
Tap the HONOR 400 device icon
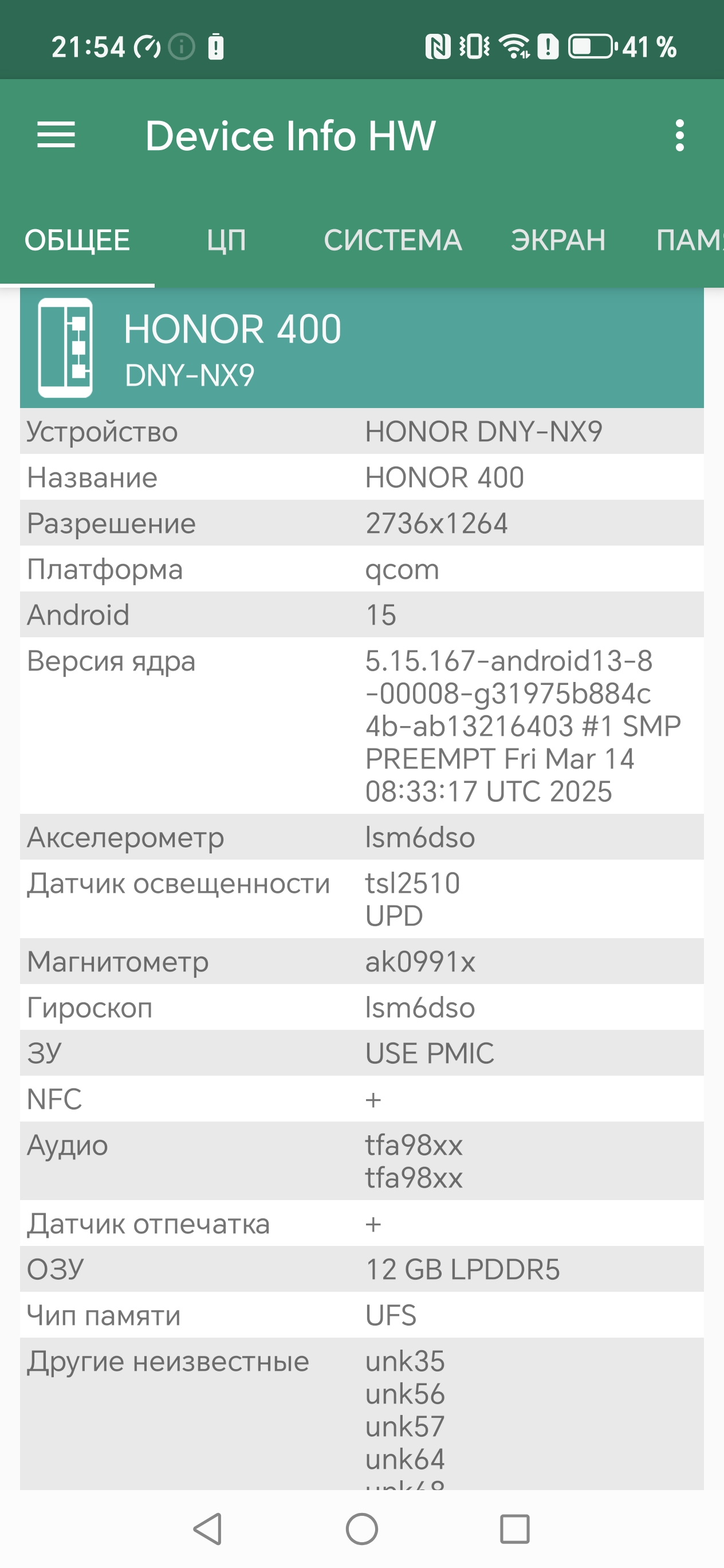click(66, 347)
